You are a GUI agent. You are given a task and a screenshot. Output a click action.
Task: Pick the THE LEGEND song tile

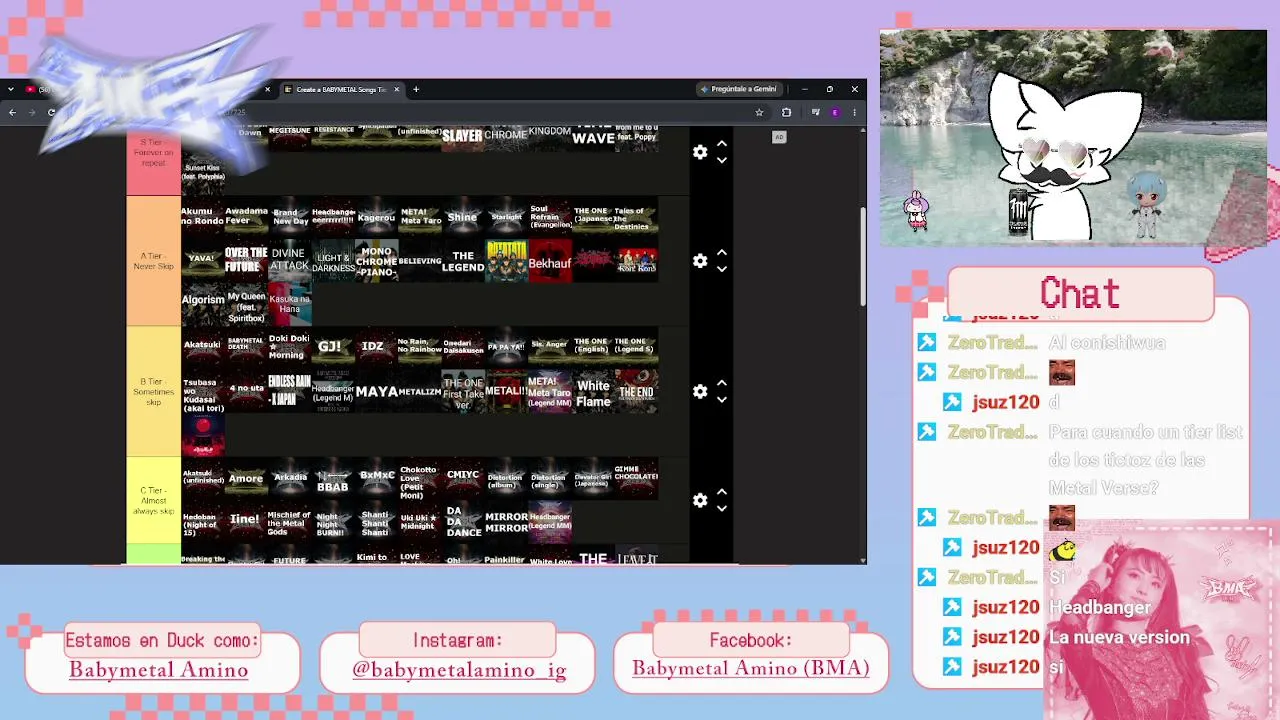click(x=462, y=261)
